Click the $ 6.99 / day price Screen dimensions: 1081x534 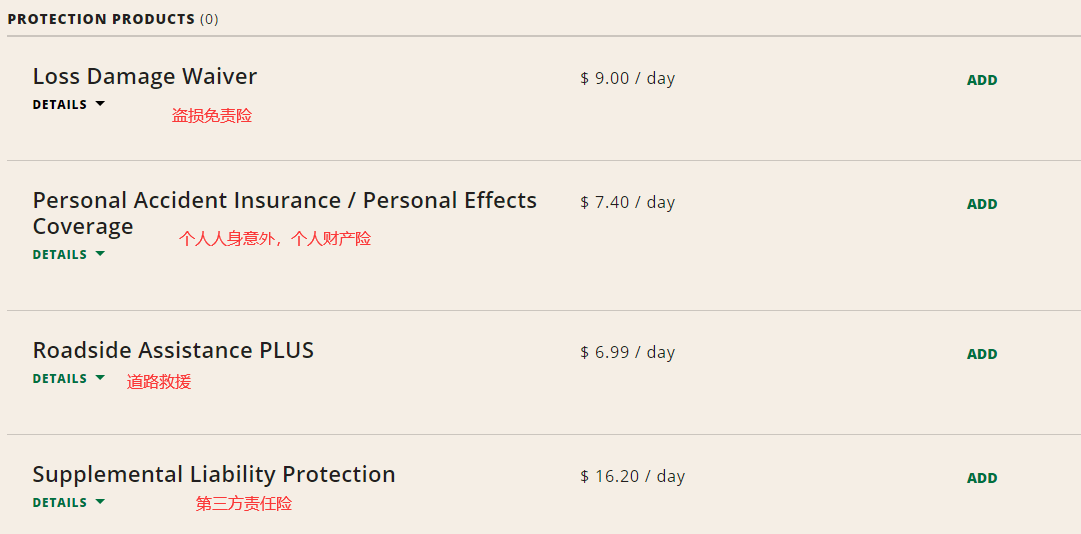(627, 353)
